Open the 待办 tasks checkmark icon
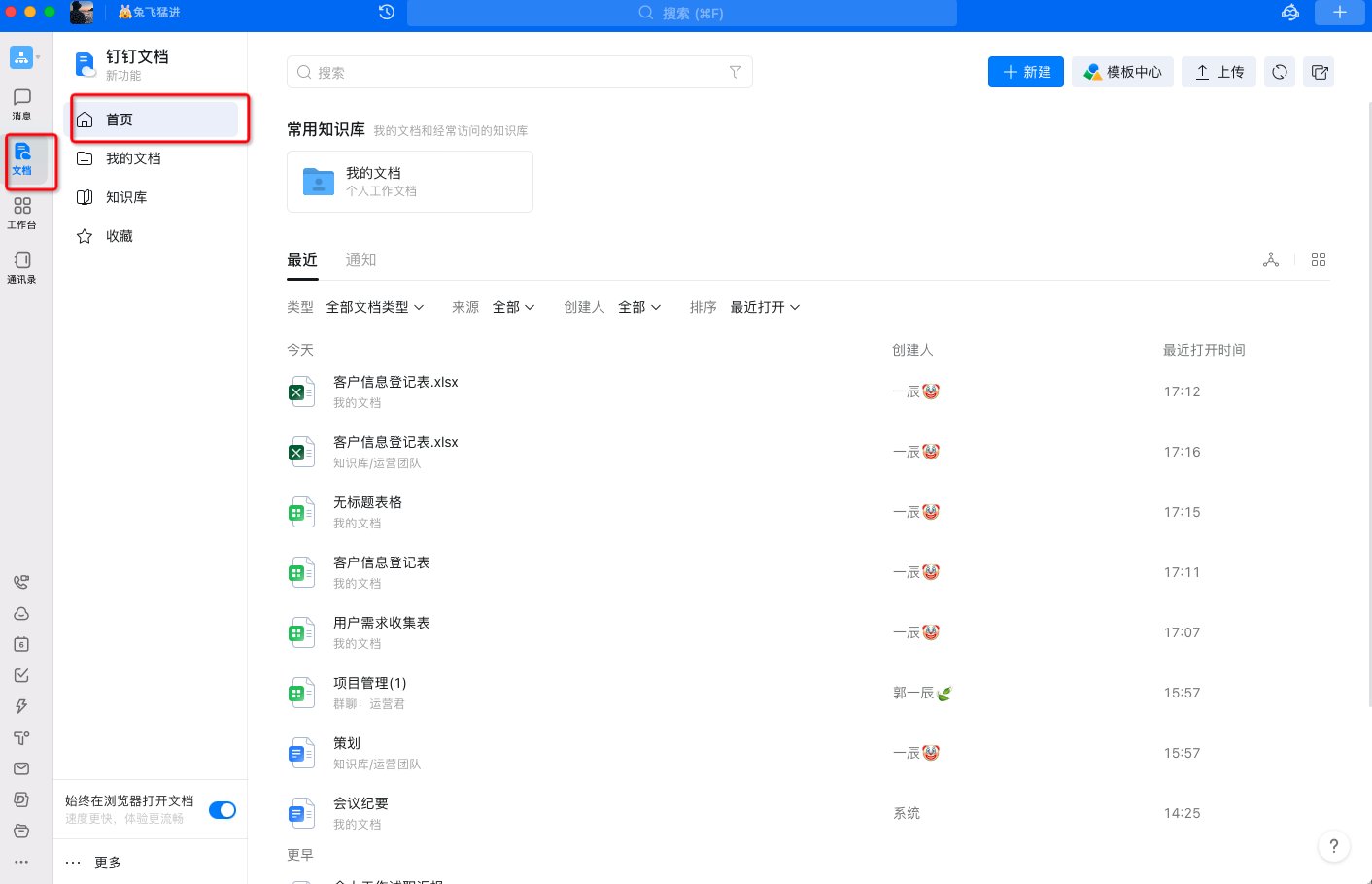This screenshot has width=1372, height=884. pyautogui.click(x=21, y=675)
